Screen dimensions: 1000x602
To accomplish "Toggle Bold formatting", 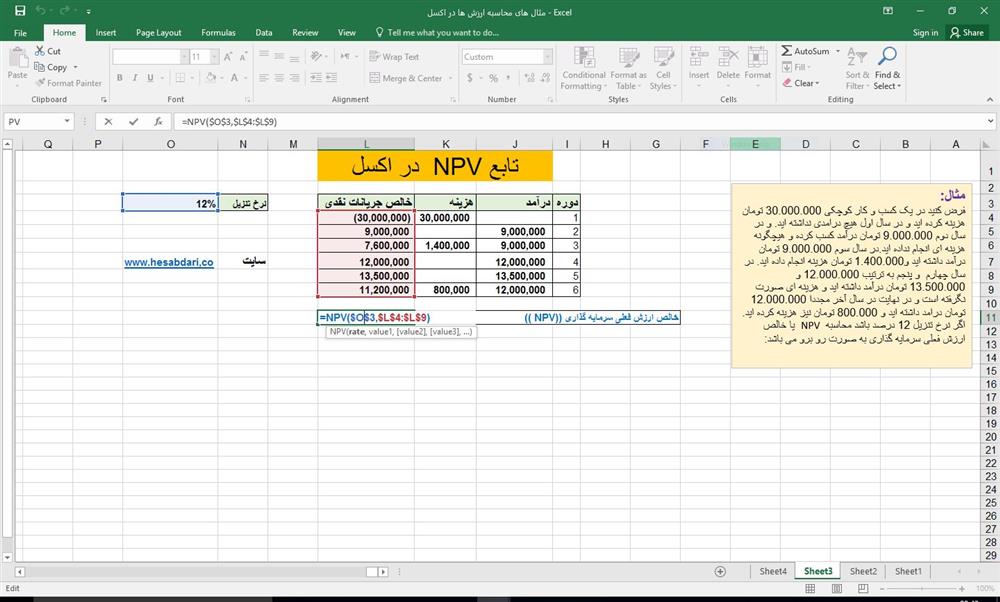I will point(119,77).
